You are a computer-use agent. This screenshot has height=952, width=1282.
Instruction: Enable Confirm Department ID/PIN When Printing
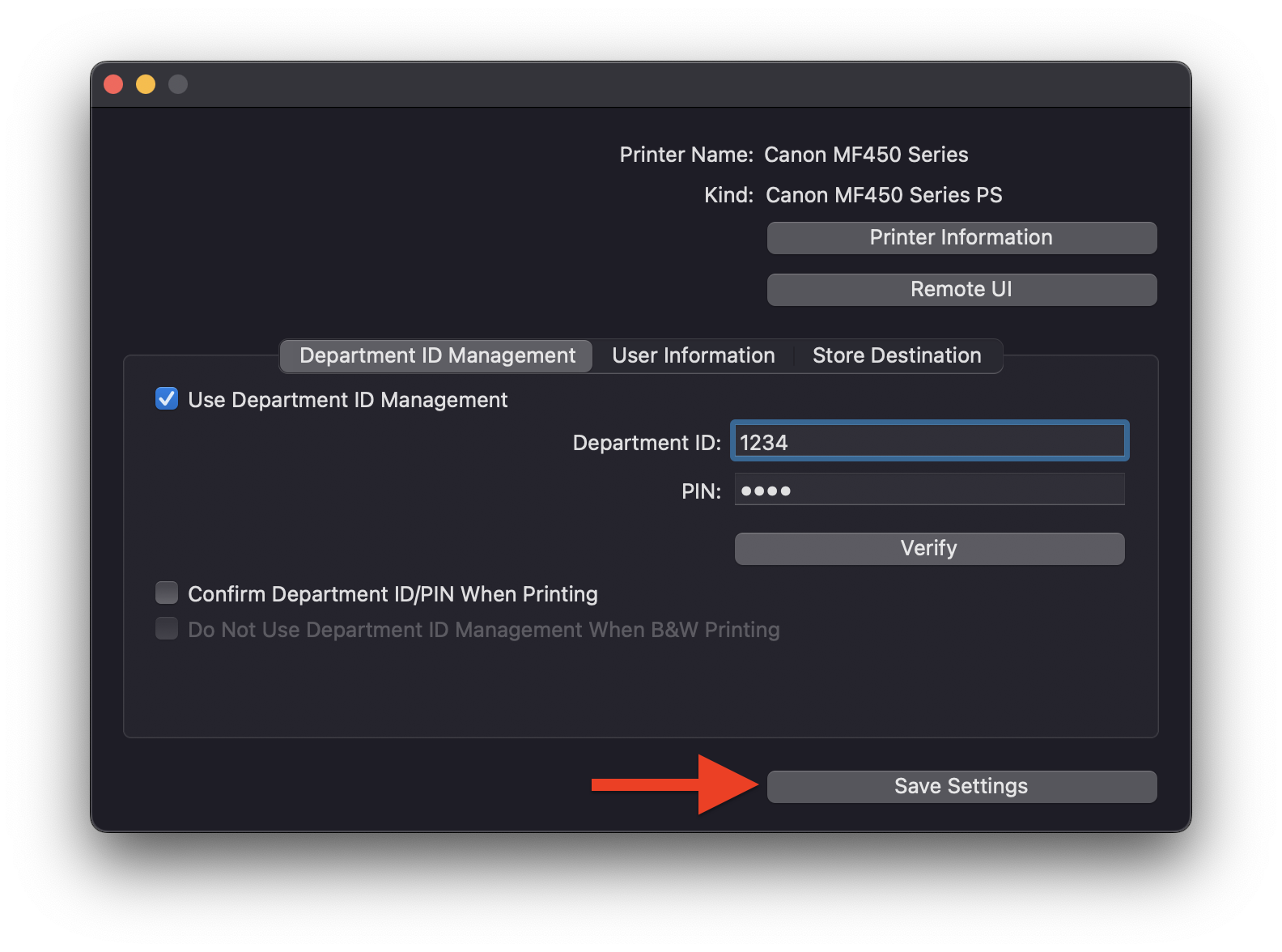click(167, 593)
